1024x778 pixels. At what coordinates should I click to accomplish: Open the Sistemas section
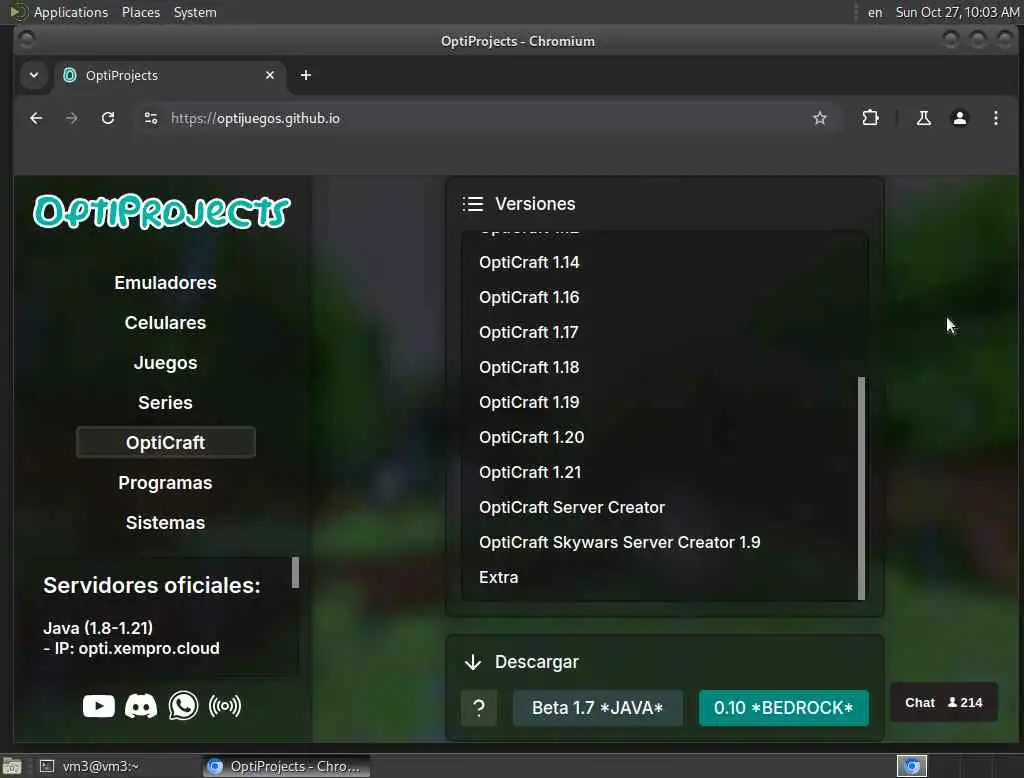coord(165,523)
